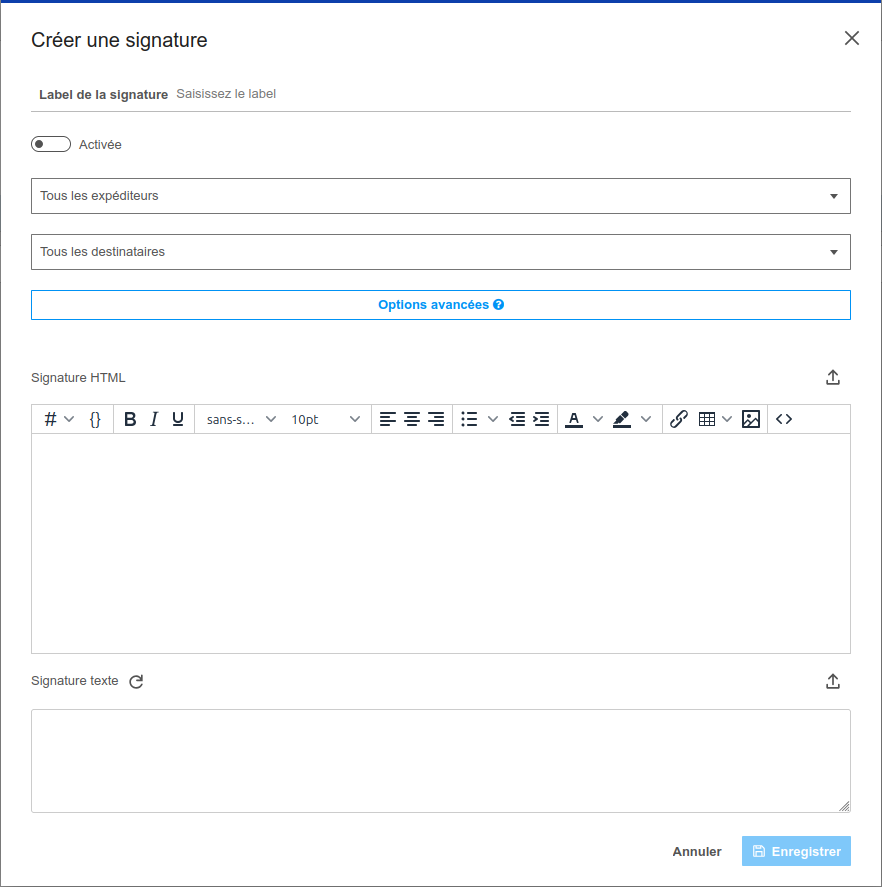Click the underline formatting icon
Image resolution: width=882 pixels, height=887 pixels.
tap(178, 420)
